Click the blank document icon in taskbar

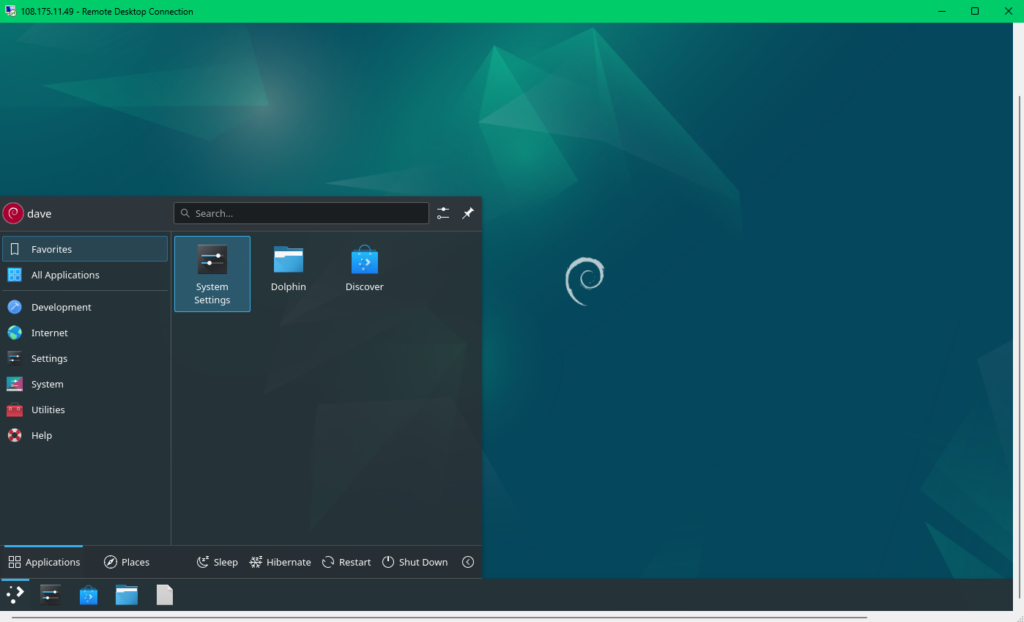pos(165,595)
